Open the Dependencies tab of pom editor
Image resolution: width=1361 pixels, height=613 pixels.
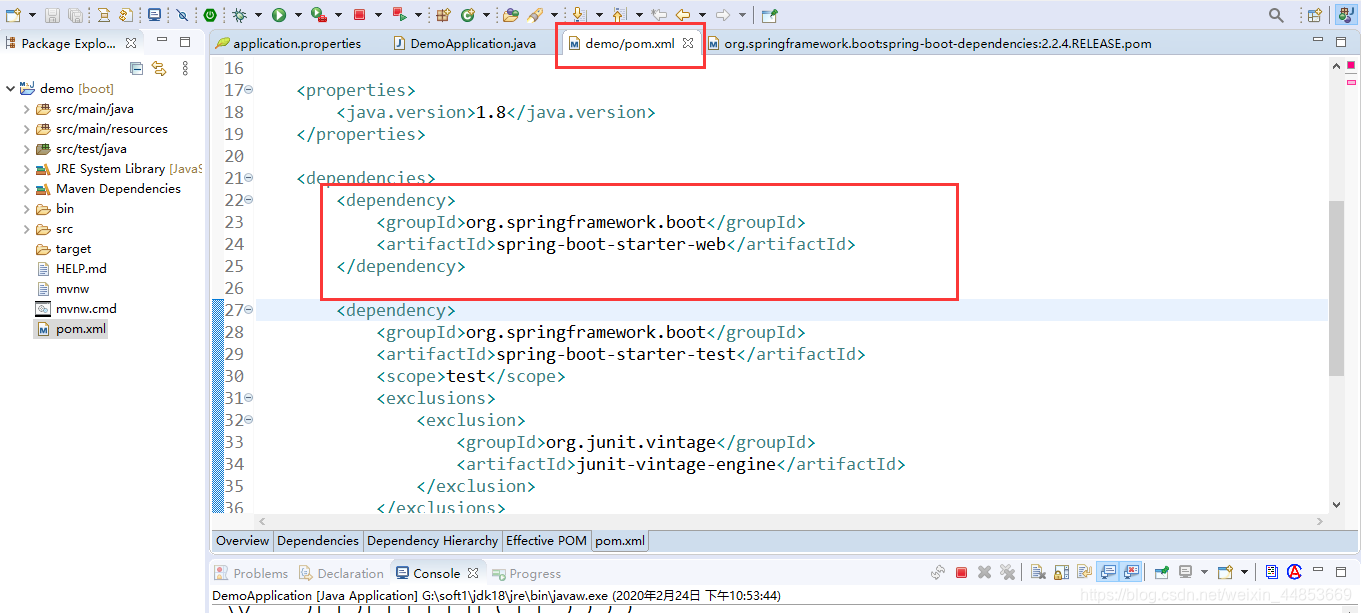318,541
